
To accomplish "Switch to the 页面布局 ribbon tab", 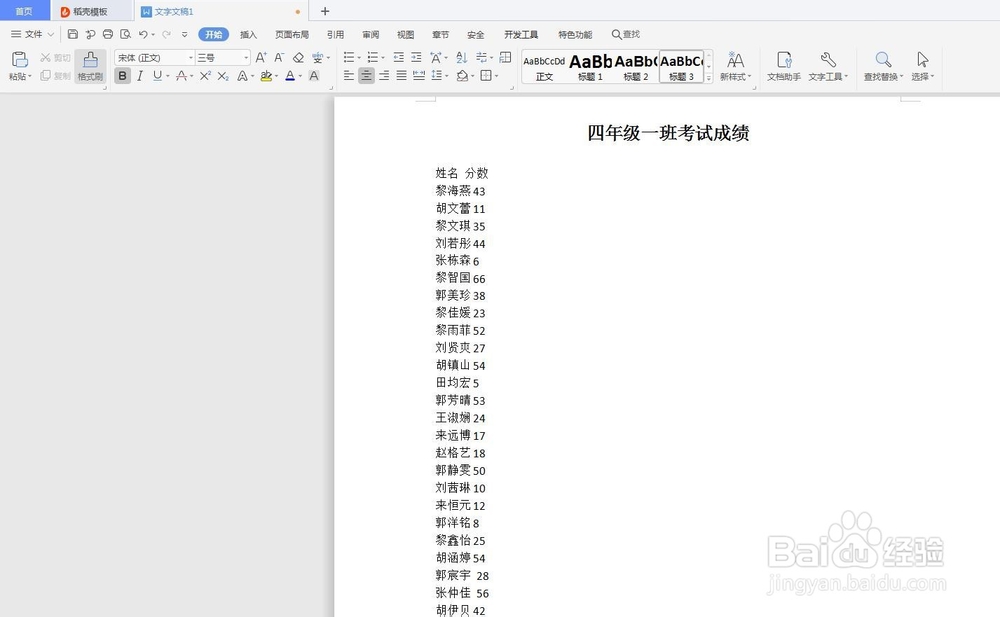I will tap(292, 34).
